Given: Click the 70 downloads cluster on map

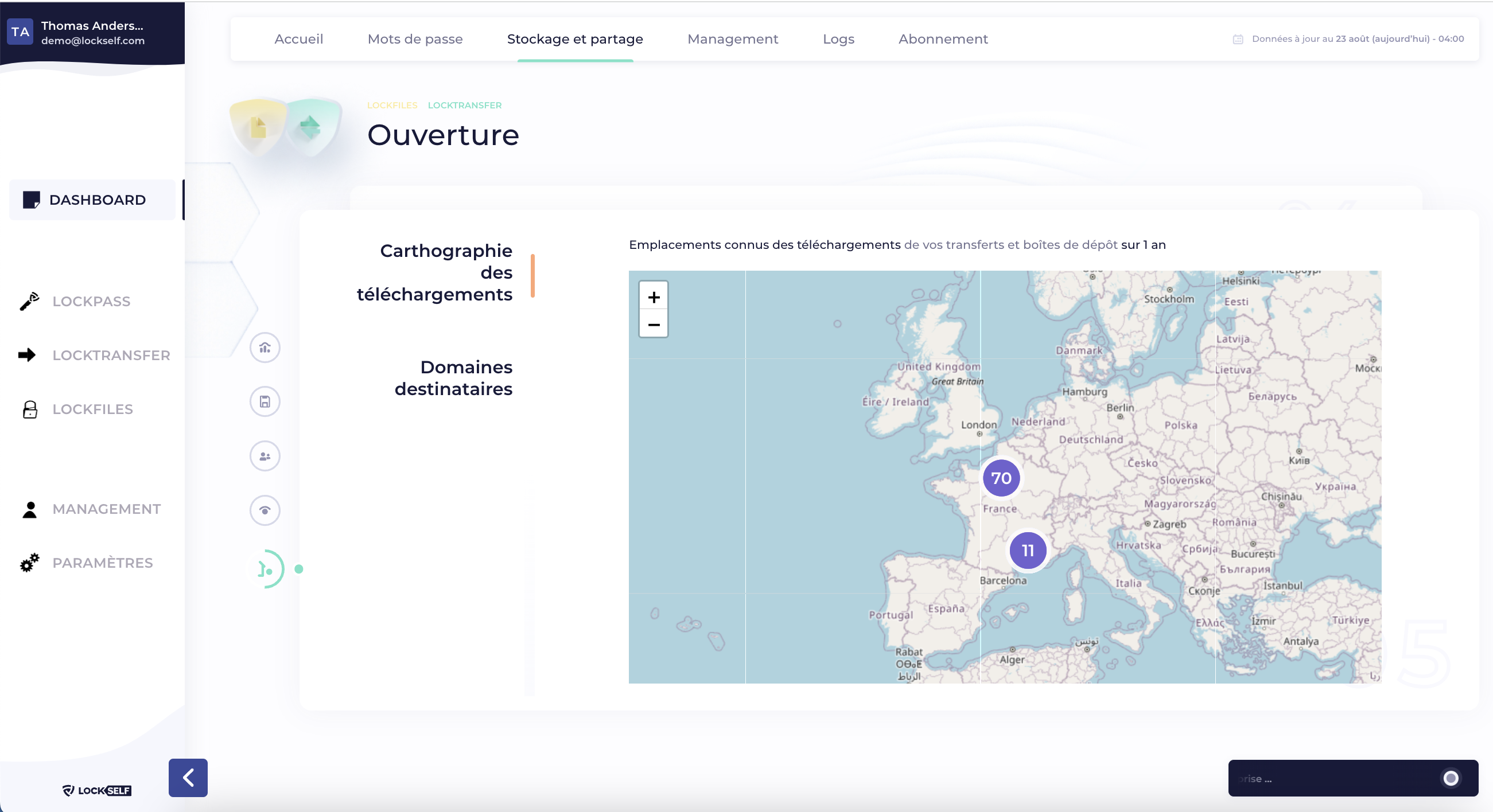Looking at the screenshot, I should tap(1001, 478).
